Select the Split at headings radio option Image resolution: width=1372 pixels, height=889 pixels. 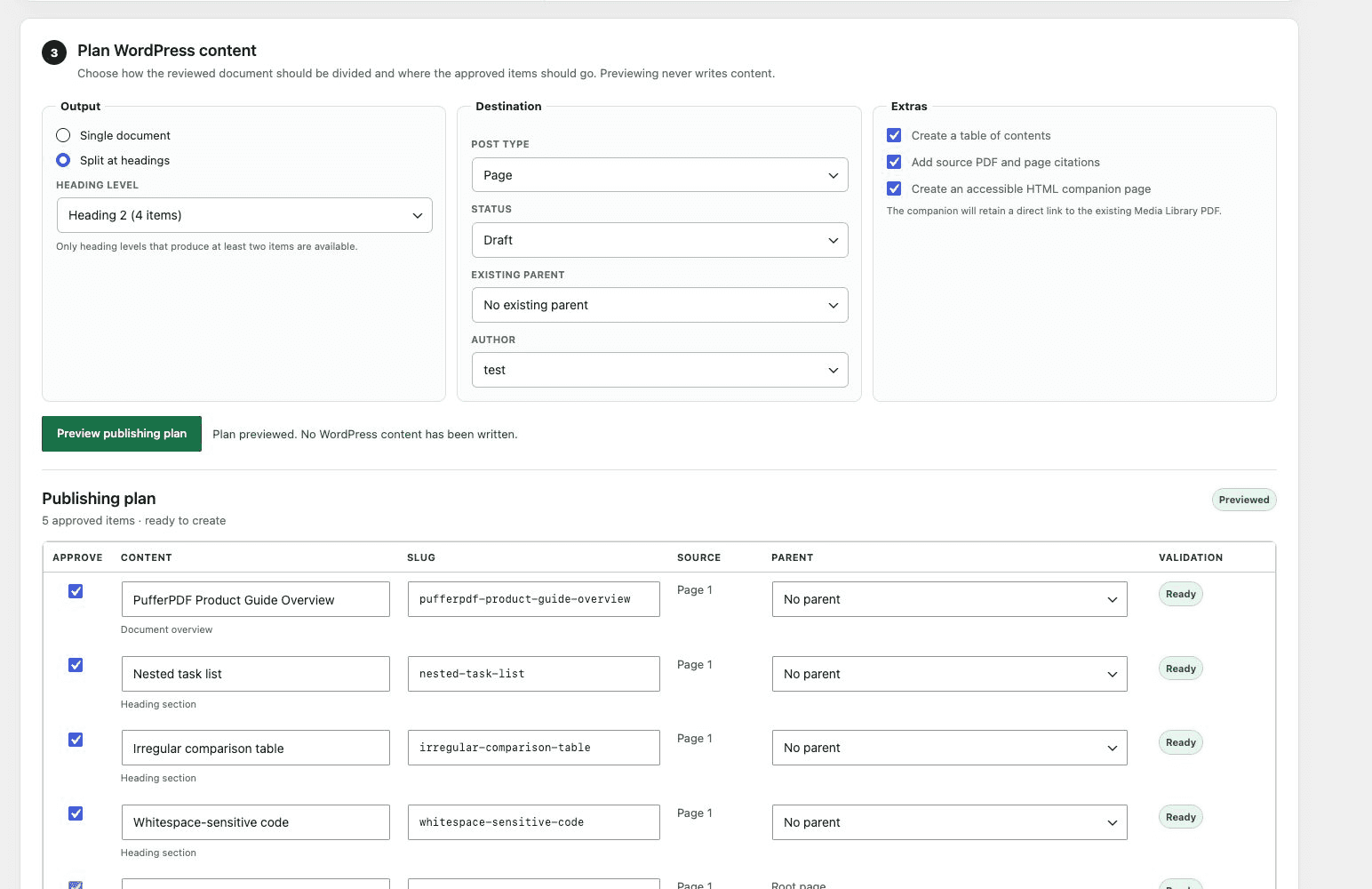pyautogui.click(x=63, y=160)
